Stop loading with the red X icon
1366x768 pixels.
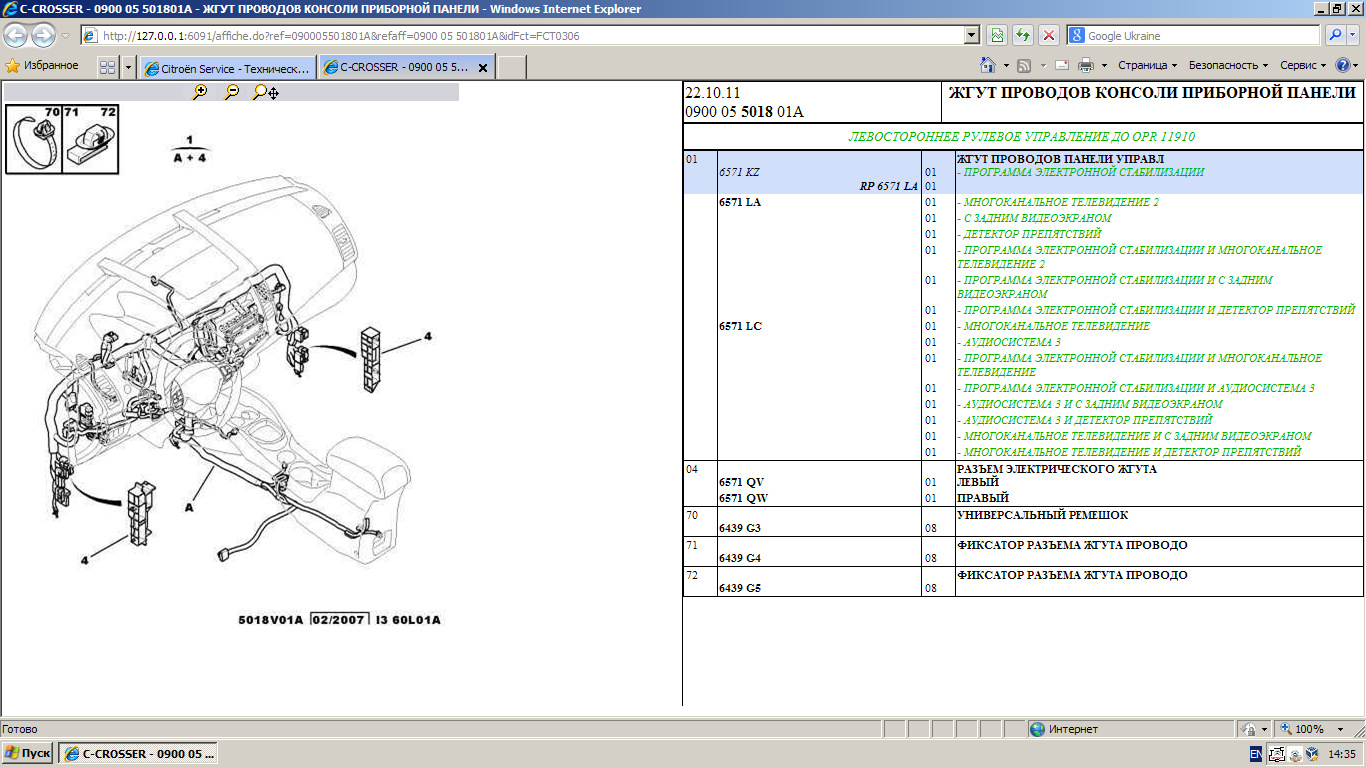click(x=1049, y=35)
